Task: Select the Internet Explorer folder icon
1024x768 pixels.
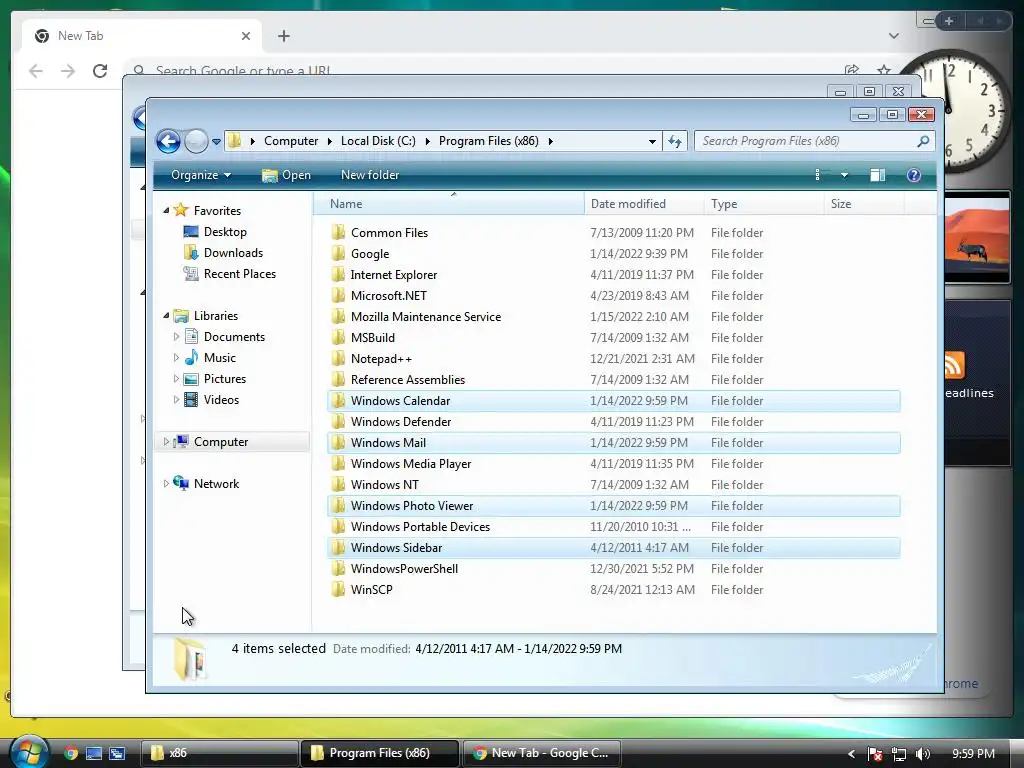Action: (x=338, y=274)
